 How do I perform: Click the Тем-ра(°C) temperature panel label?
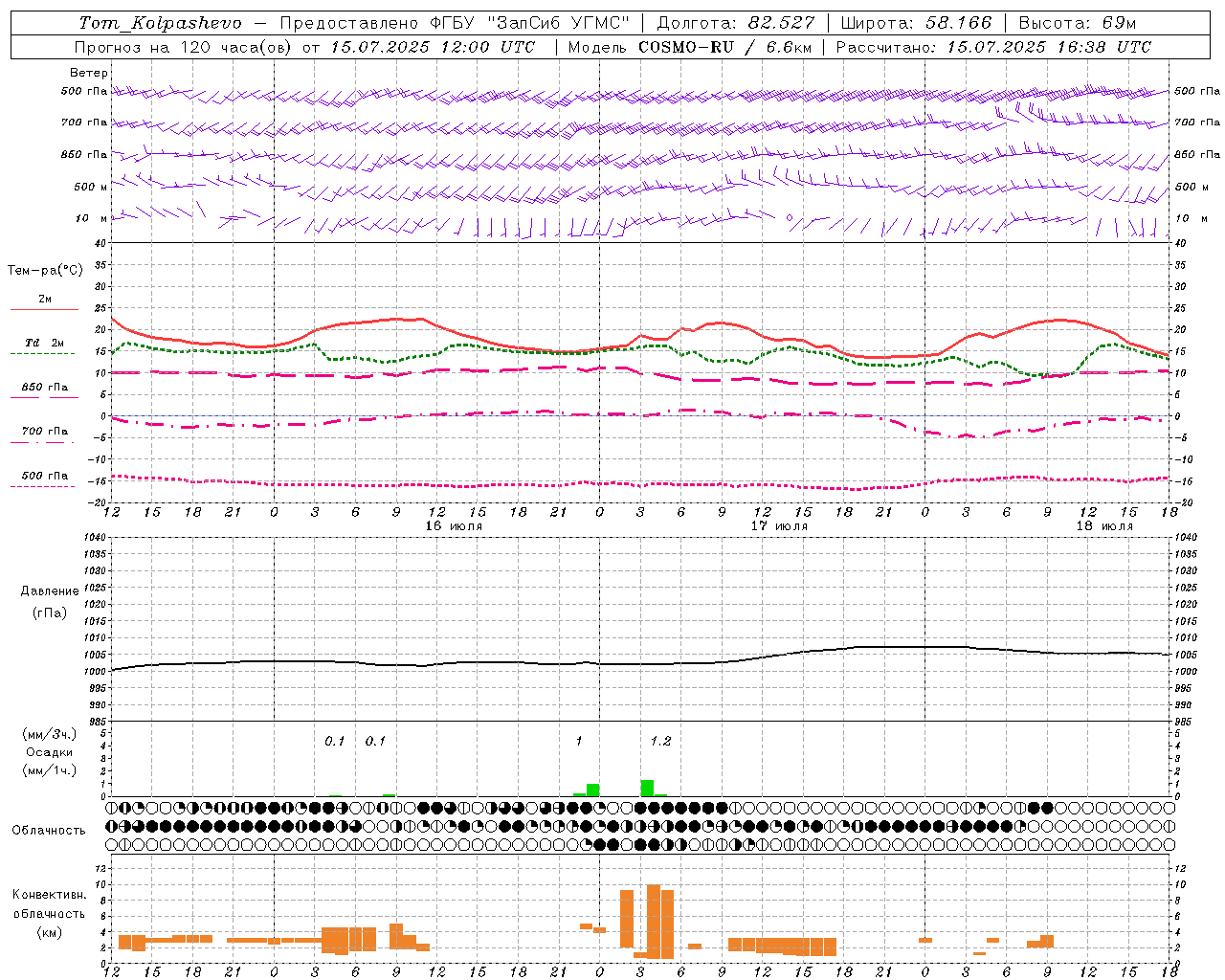[45, 271]
